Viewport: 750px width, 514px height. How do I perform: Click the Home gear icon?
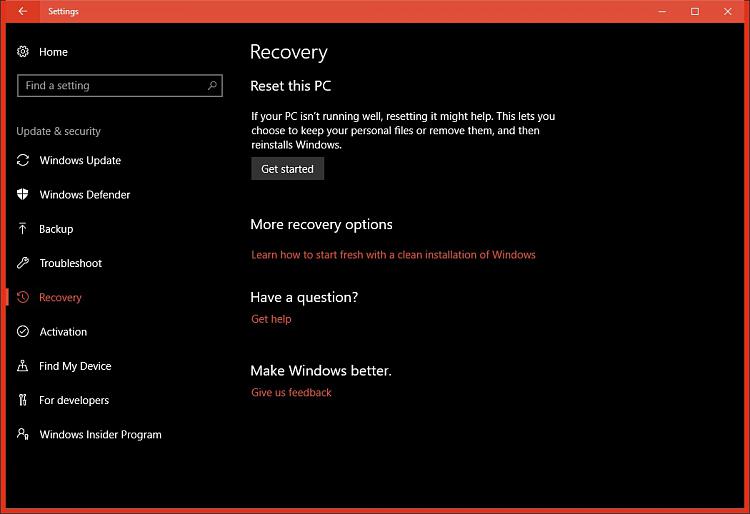point(22,52)
